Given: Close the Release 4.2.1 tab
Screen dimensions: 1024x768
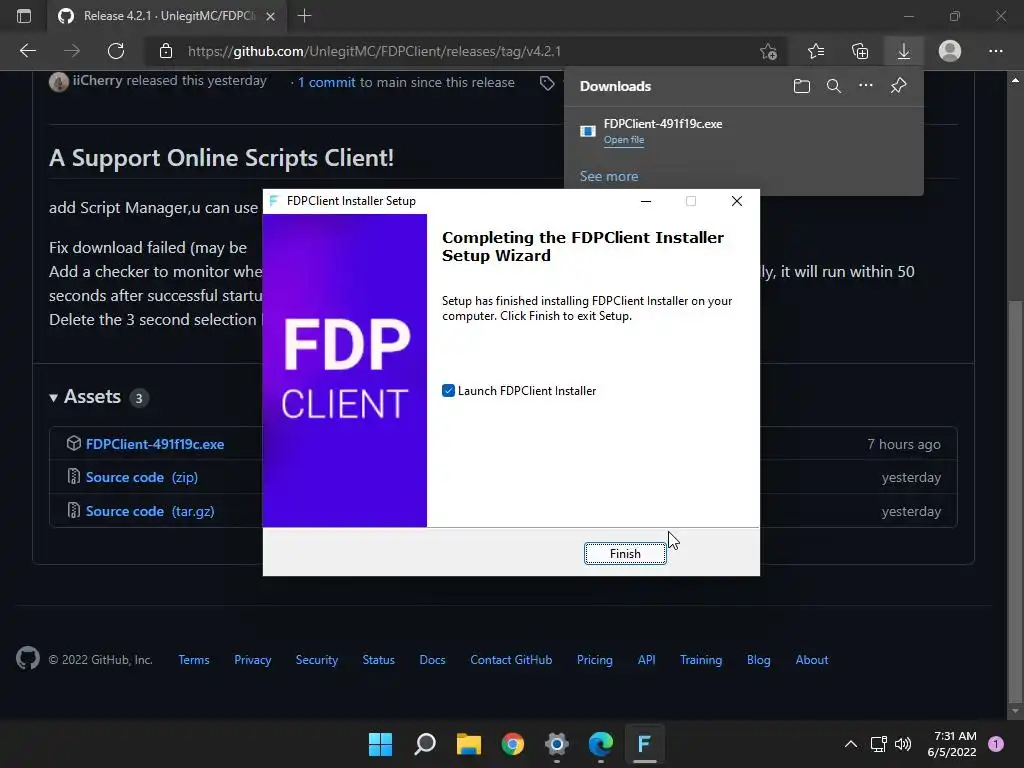Looking at the screenshot, I should pos(270,16).
